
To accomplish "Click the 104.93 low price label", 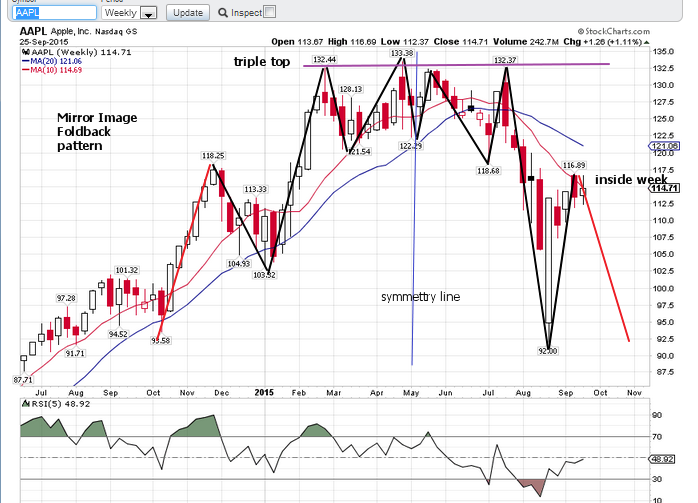I will 239,264.
